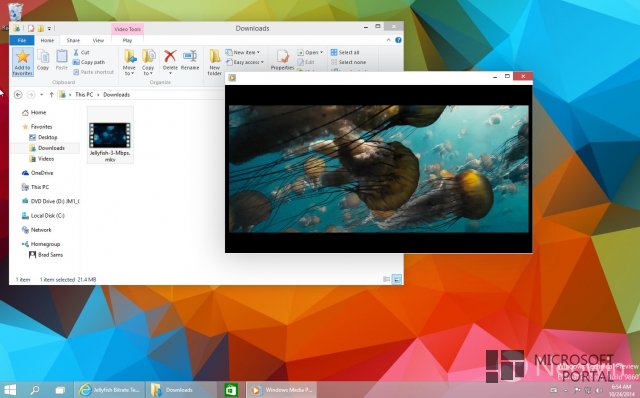Select DVD Drive (D:) in navigation pane
Screen dimensions: 640x398
coord(51,201)
